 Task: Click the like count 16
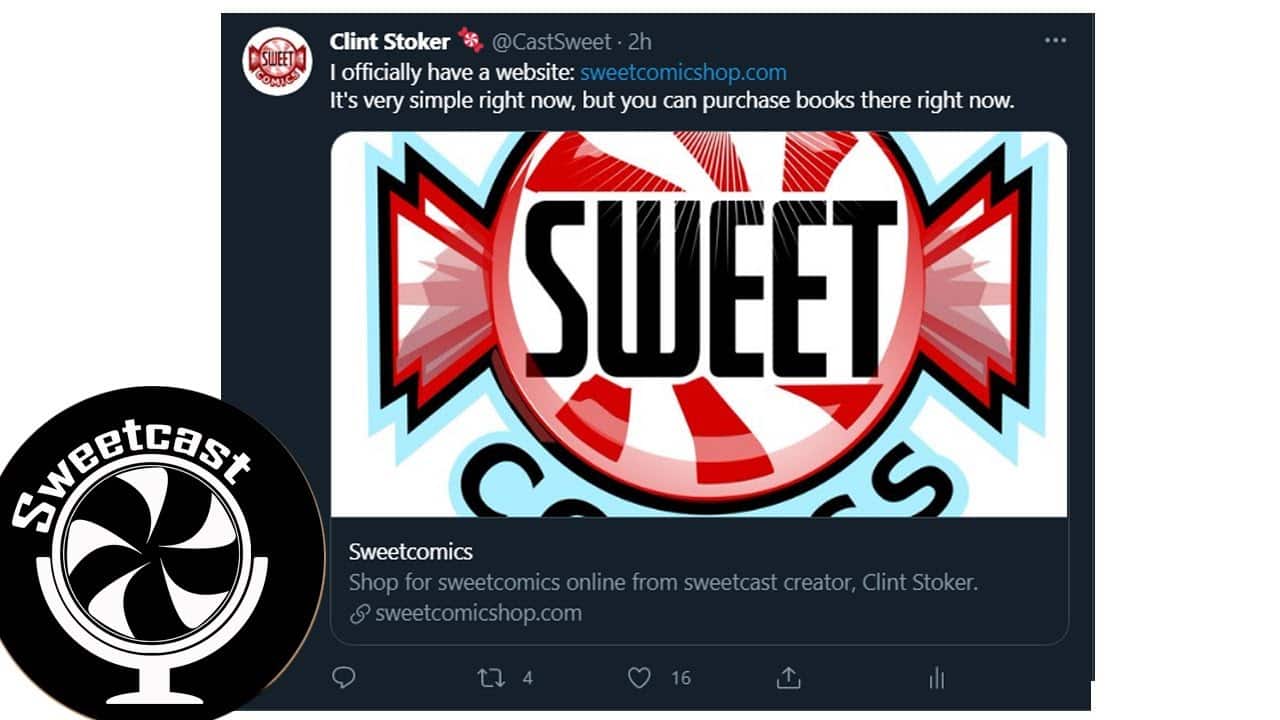(680, 678)
